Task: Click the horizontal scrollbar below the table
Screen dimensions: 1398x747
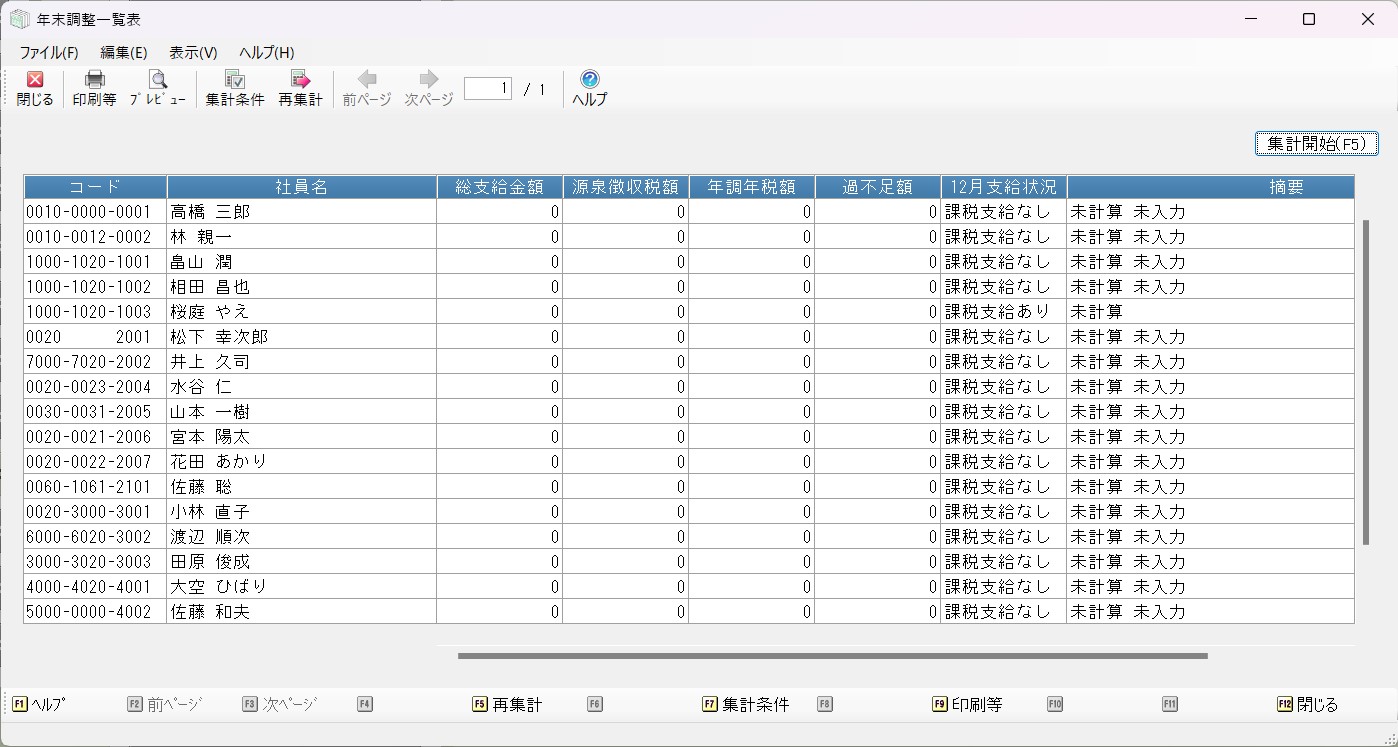Action: click(832, 656)
